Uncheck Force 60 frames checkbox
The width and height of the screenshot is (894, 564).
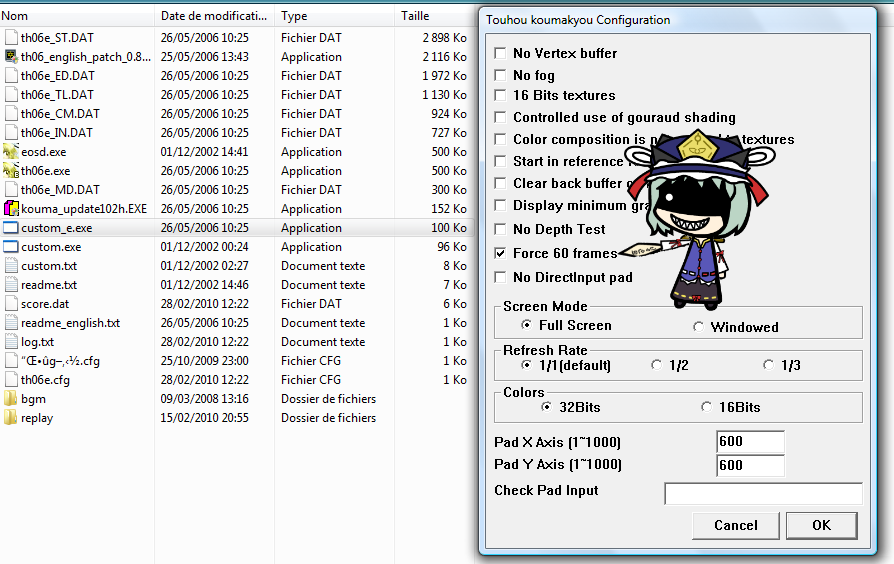(x=500, y=253)
